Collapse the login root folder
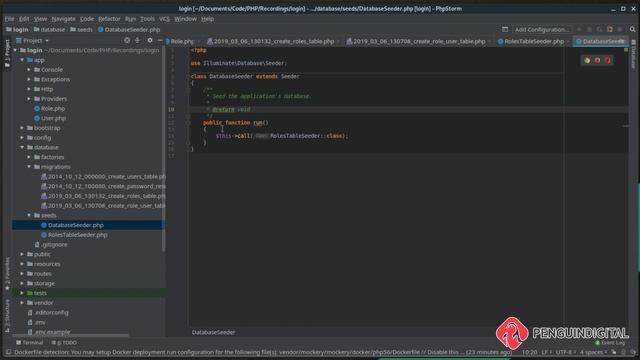The width and height of the screenshot is (640, 360). (15, 50)
